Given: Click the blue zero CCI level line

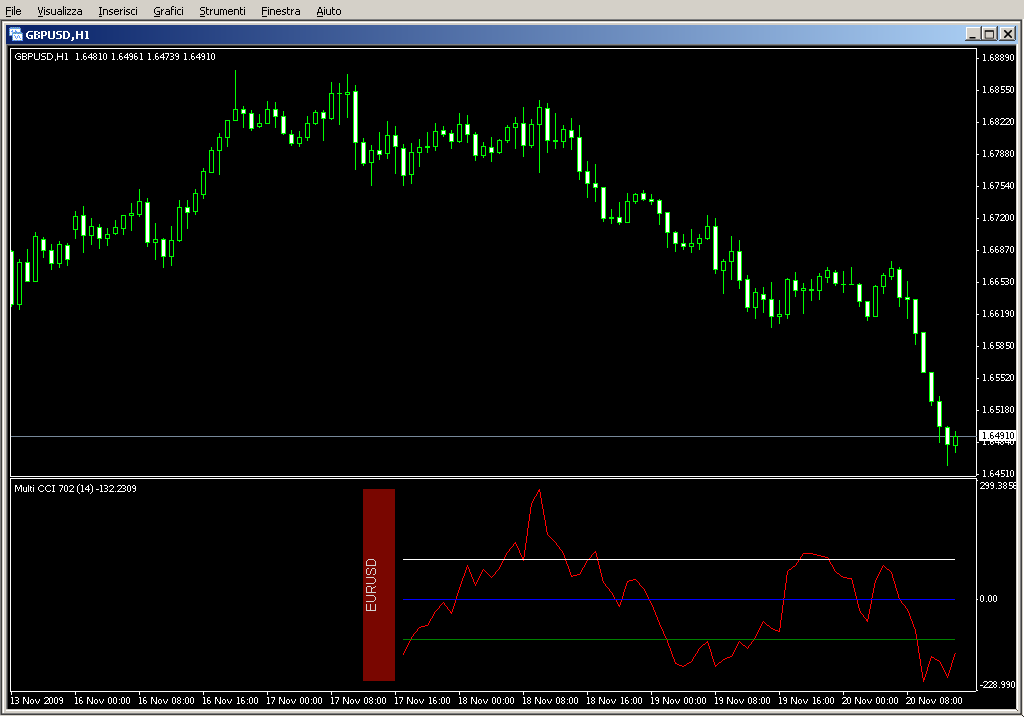Looking at the screenshot, I should pos(679,599).
